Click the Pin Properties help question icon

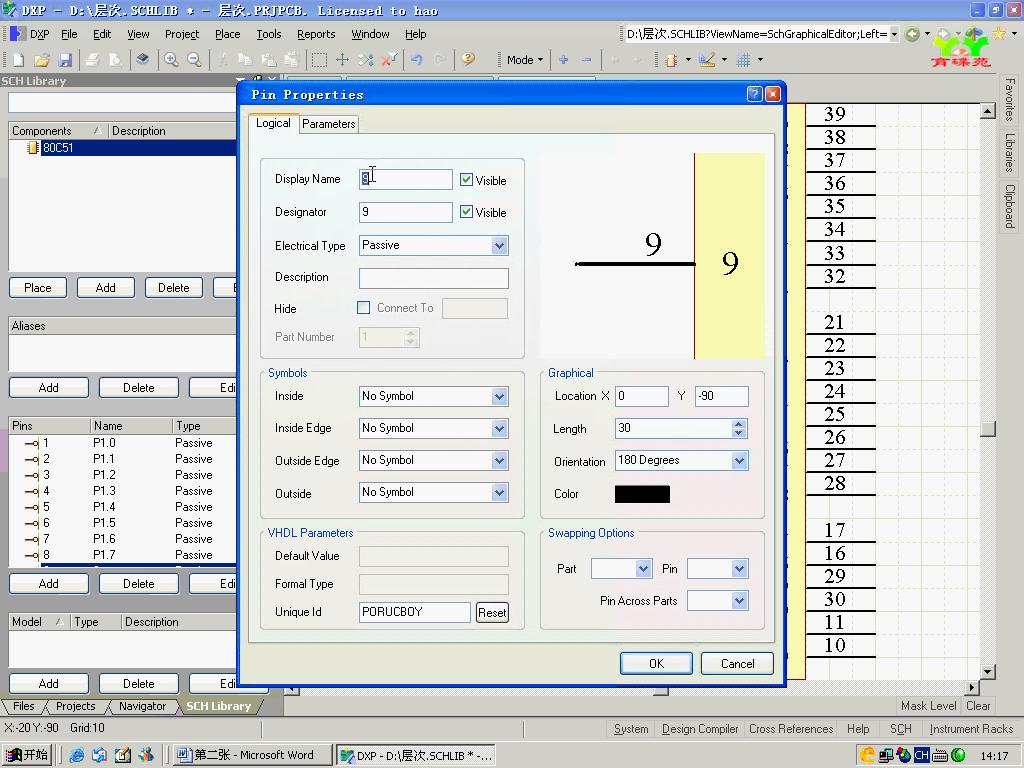[x=754, y=94]
